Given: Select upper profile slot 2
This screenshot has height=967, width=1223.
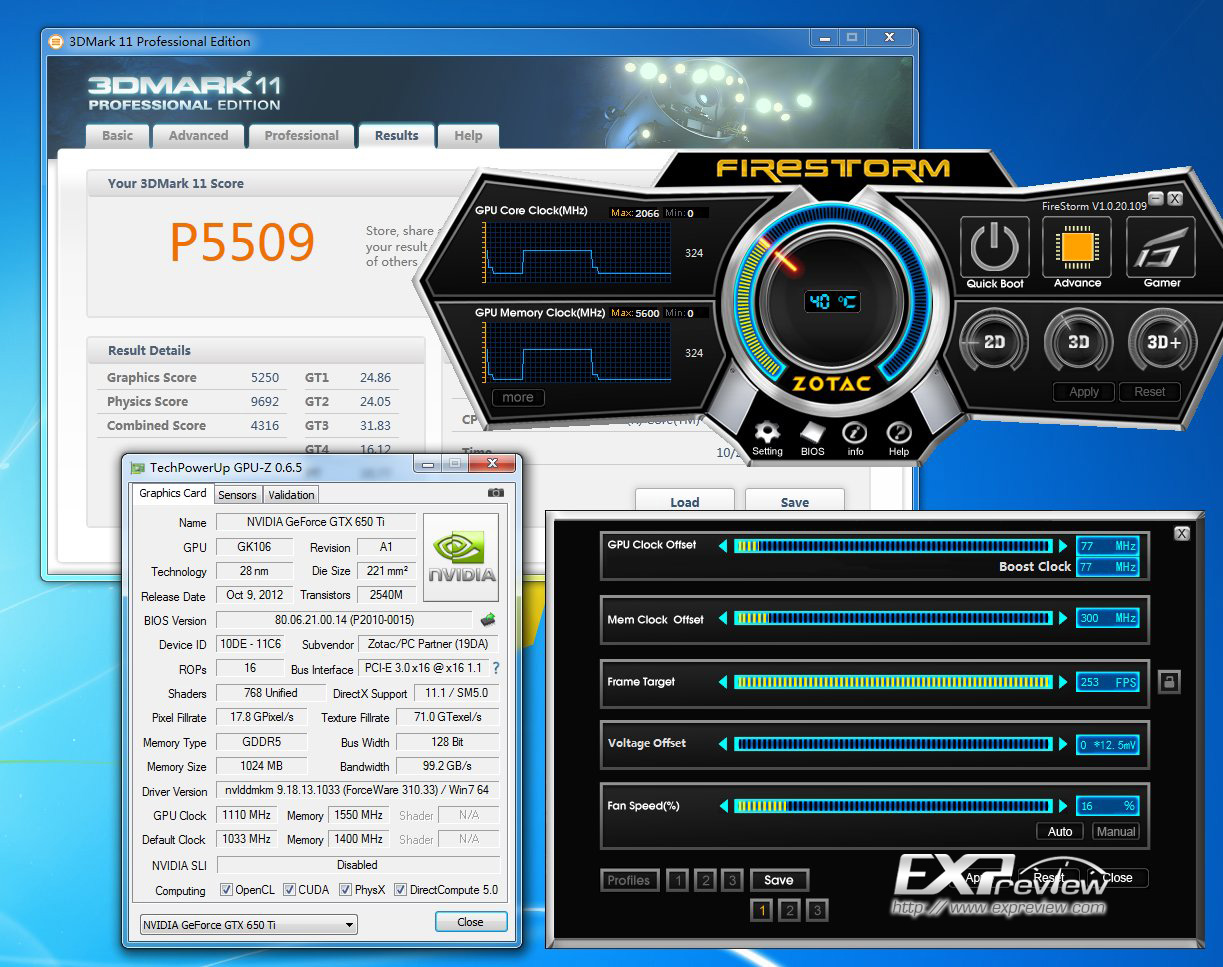Looking at the screenshot, I should coord(705,880).
